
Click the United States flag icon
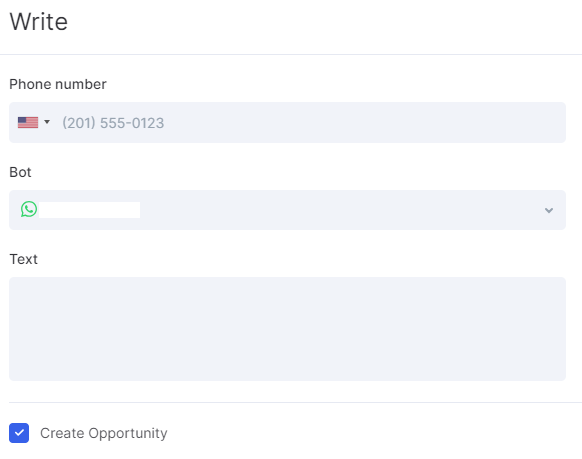click(x=28, y=122)
